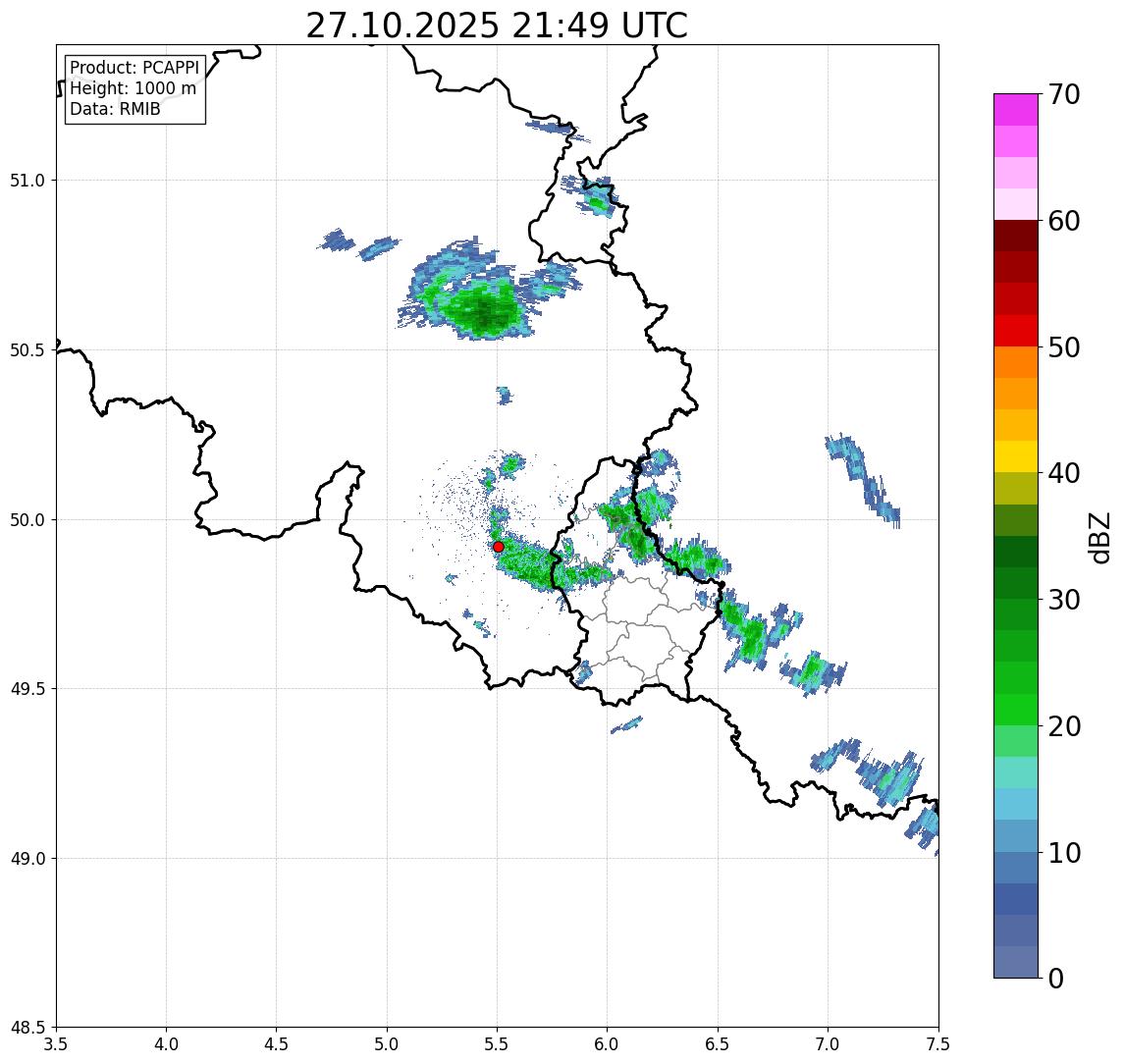The width and height of the screenshot is (1124, 1064).
Task: Click the title timestamp 27.10.2025 21:49 UTC
Action: coord(497,26)
